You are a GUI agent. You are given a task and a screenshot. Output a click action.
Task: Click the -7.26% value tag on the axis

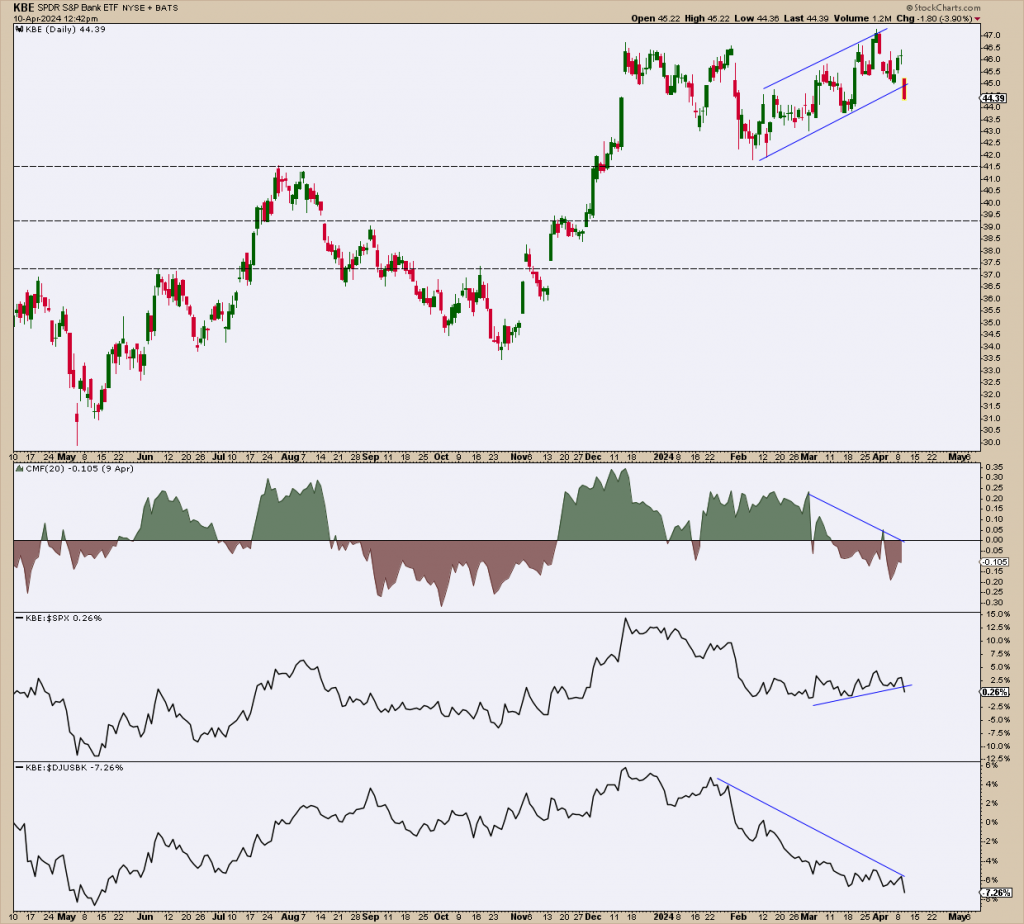point(996,893)
